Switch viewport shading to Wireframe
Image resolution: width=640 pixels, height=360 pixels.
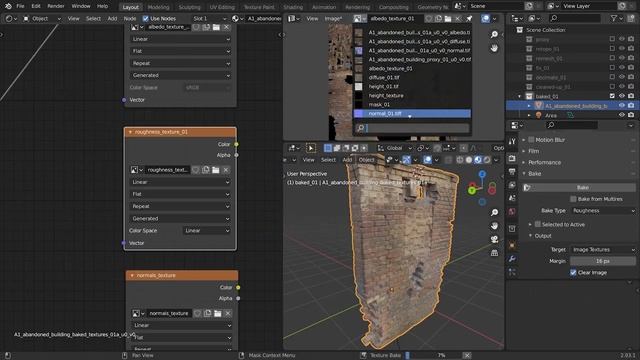coord(460,160)
